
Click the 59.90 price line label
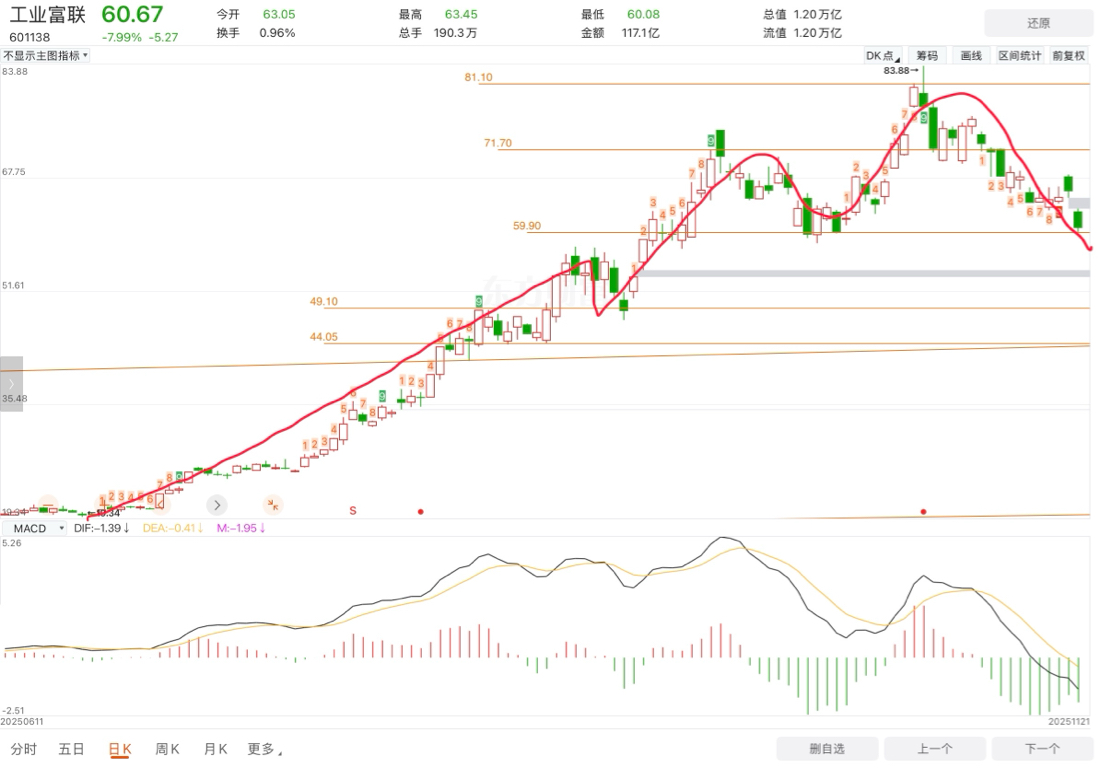[527, 226]
